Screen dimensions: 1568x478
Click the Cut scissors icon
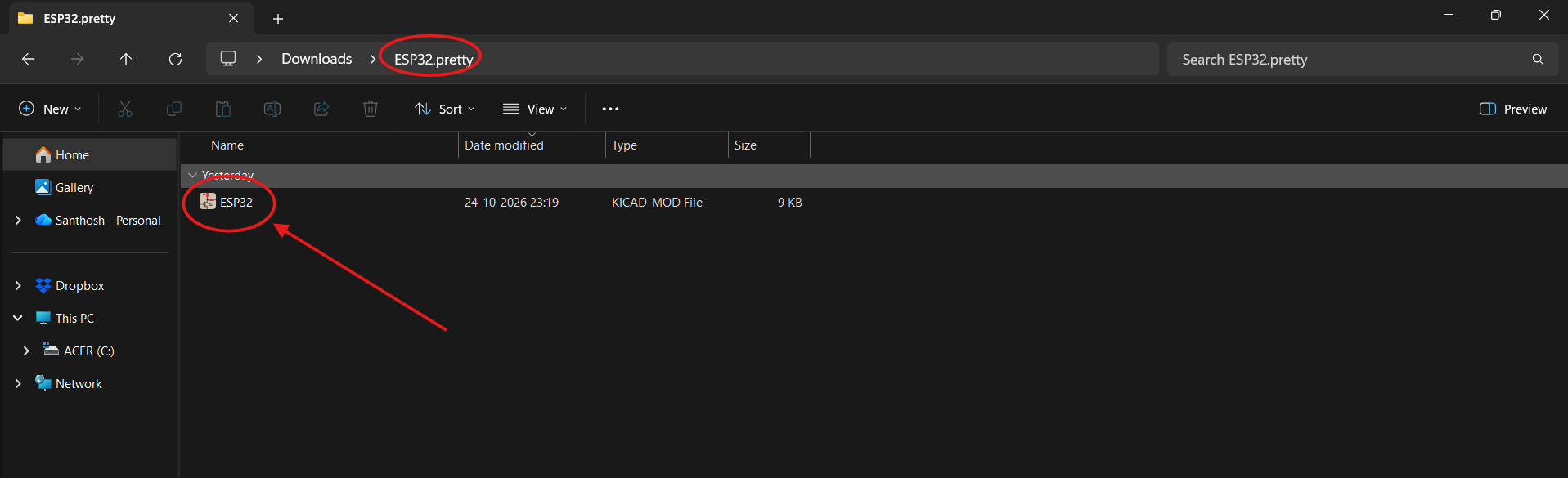point(125,109)
